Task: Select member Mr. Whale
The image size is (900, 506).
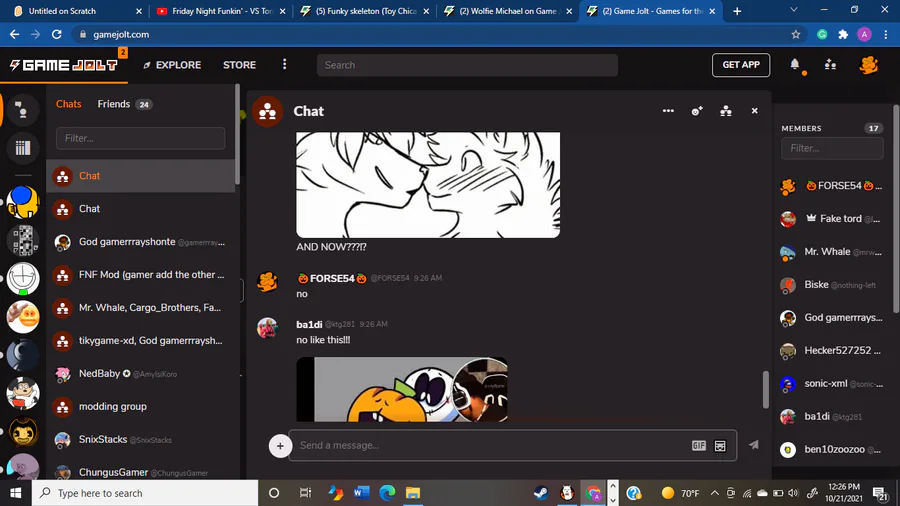Action: [831, 252]
